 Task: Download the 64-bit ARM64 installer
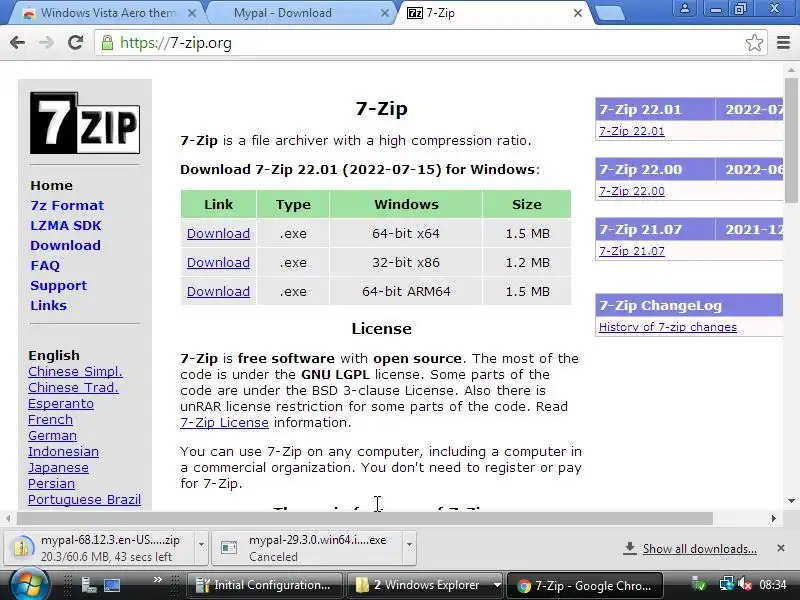tap(218, 291)
